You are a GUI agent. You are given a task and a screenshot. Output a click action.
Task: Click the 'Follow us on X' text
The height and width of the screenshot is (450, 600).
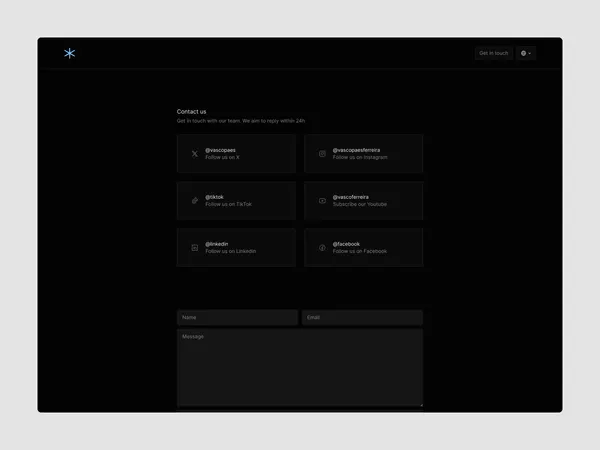click(x=222, y=157)
